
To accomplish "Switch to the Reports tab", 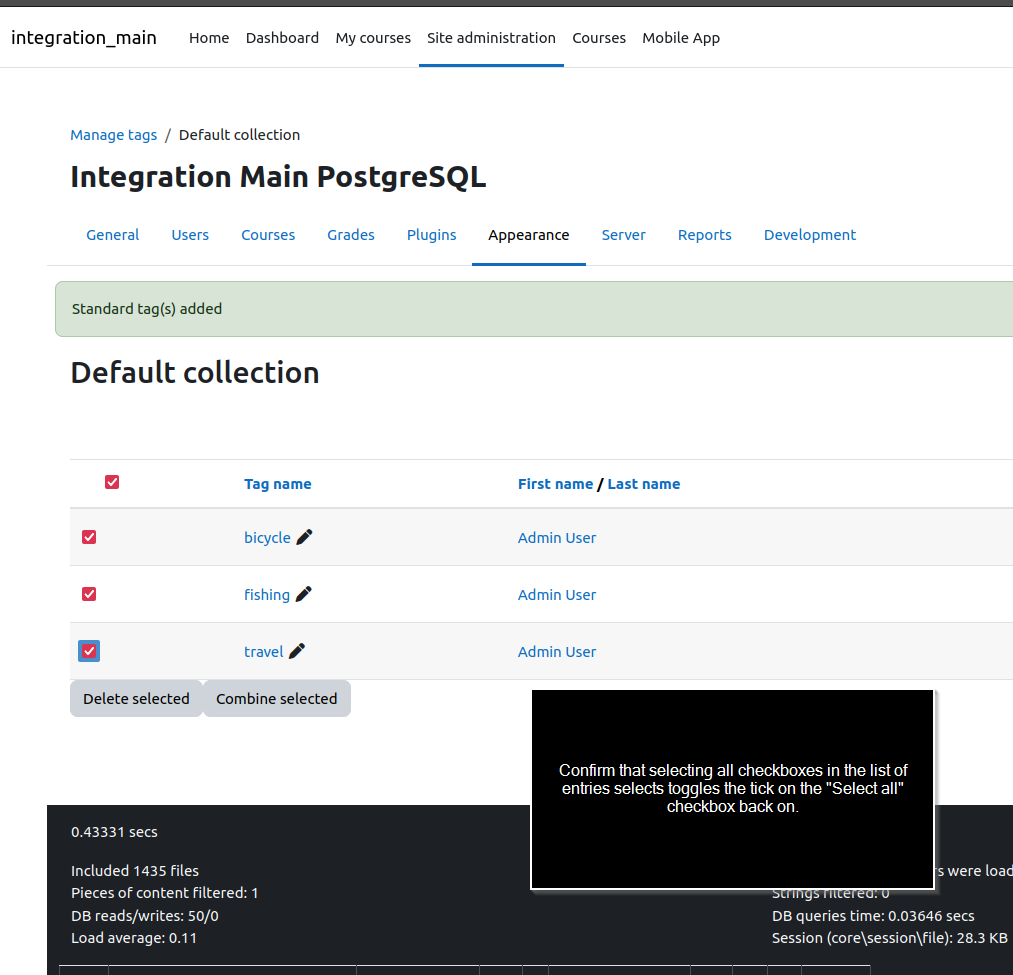I will click(705, 235).
